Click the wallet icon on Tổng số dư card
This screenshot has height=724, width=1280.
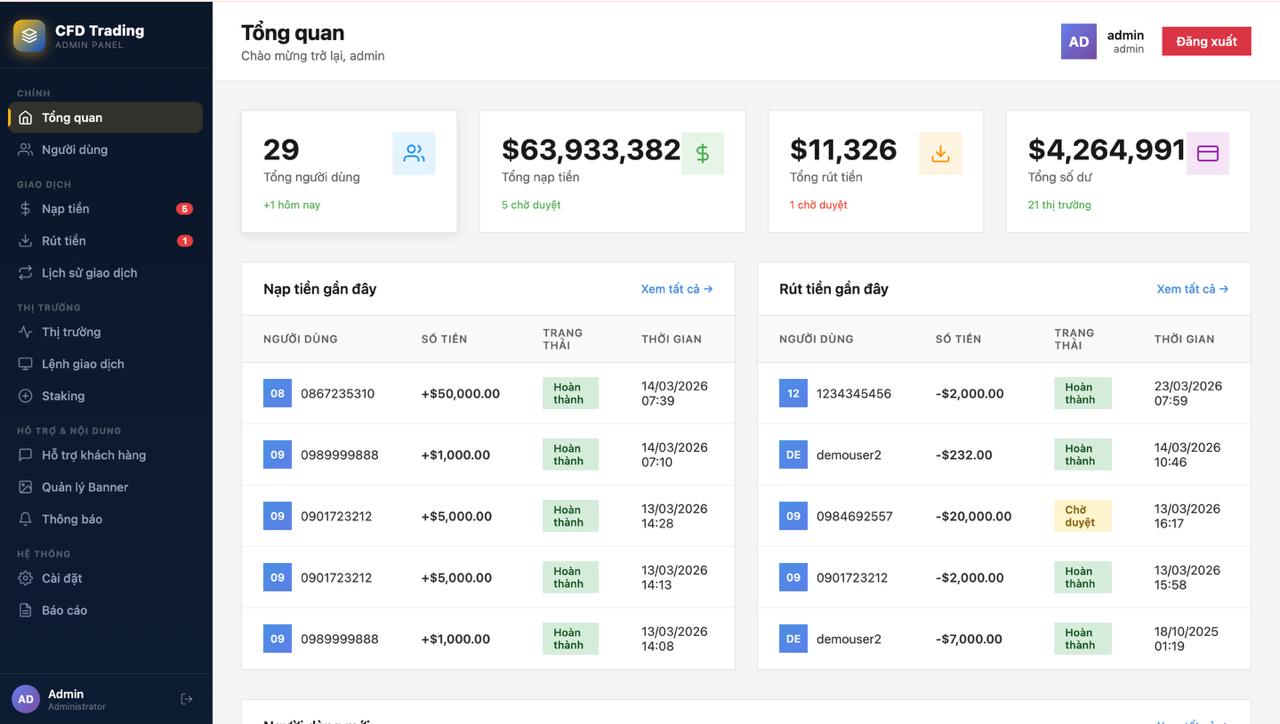1208,151
